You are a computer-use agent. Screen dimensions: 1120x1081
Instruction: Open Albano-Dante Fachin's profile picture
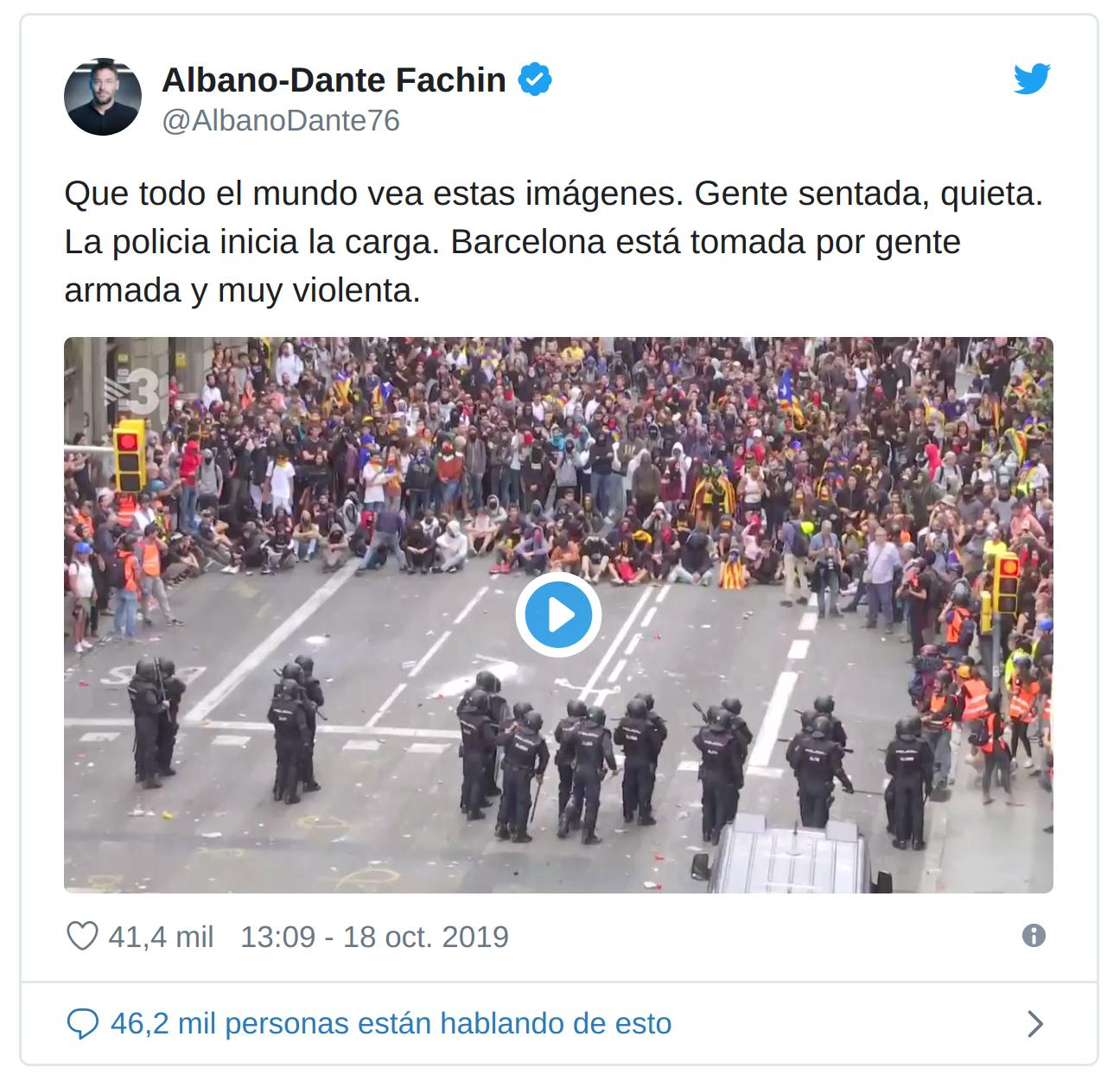pos(103,97)
